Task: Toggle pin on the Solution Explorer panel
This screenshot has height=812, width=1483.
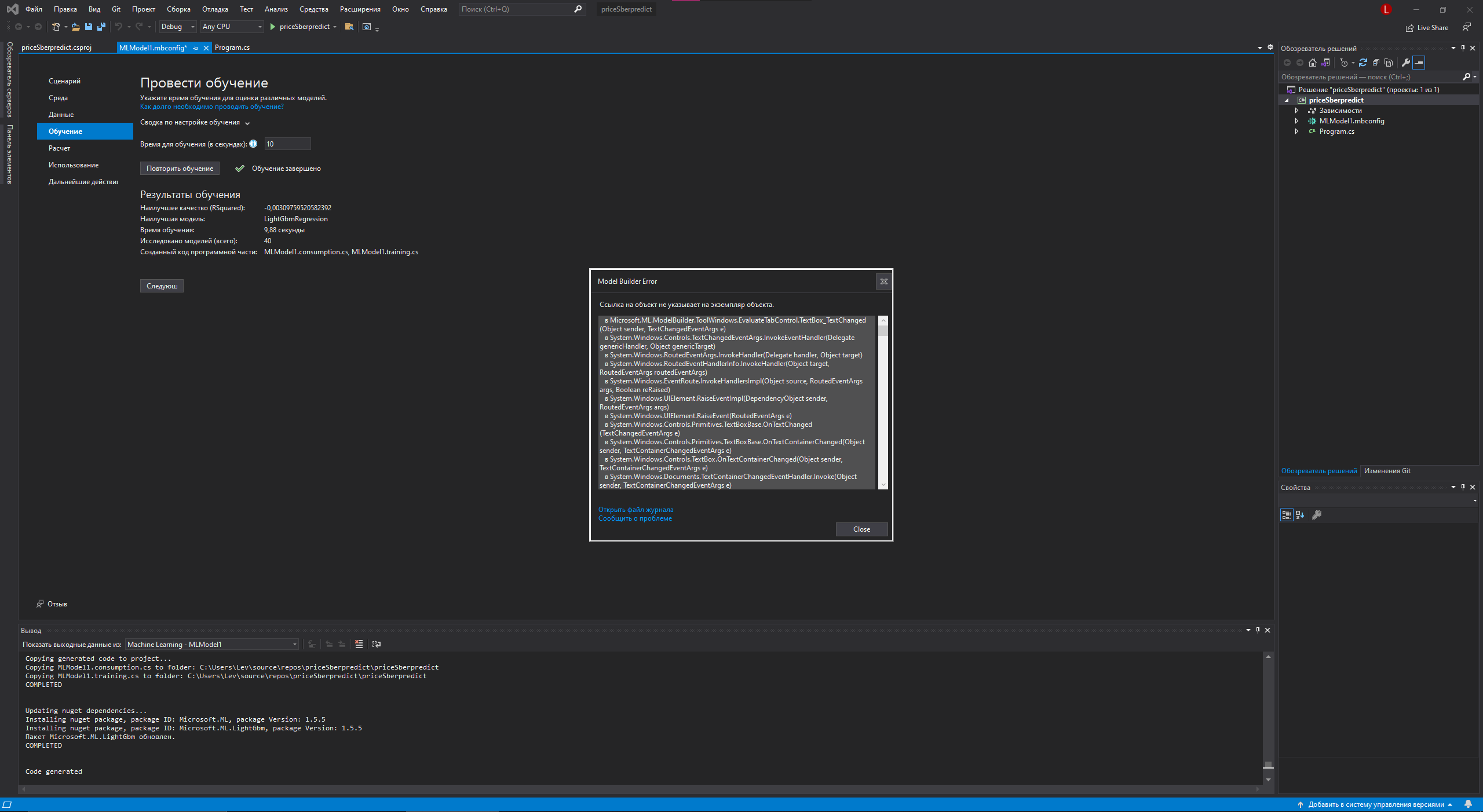Action: [x=1462, y=48]
